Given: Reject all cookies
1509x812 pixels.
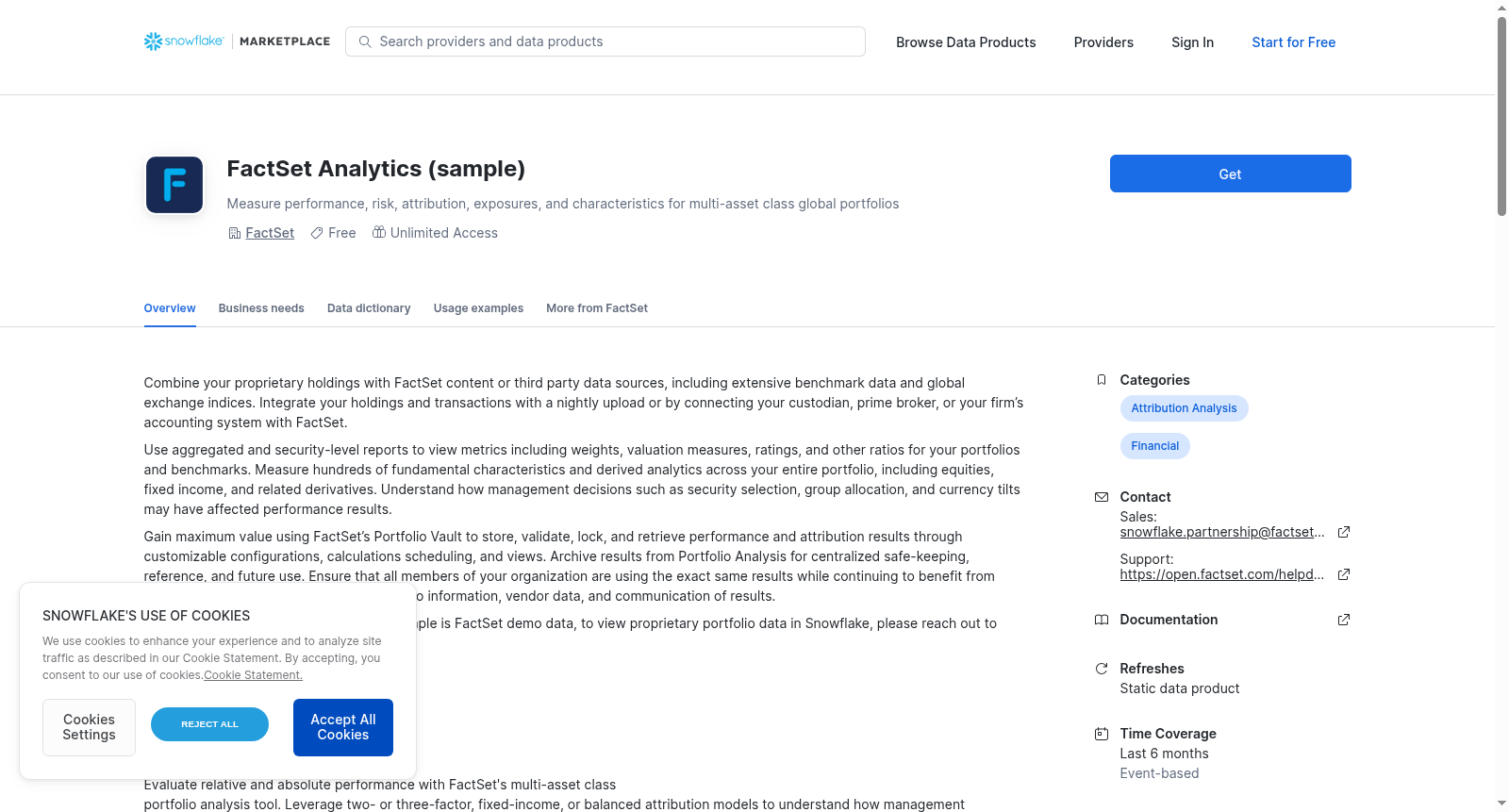Looking at the screenshot, I should click(209, 724).
